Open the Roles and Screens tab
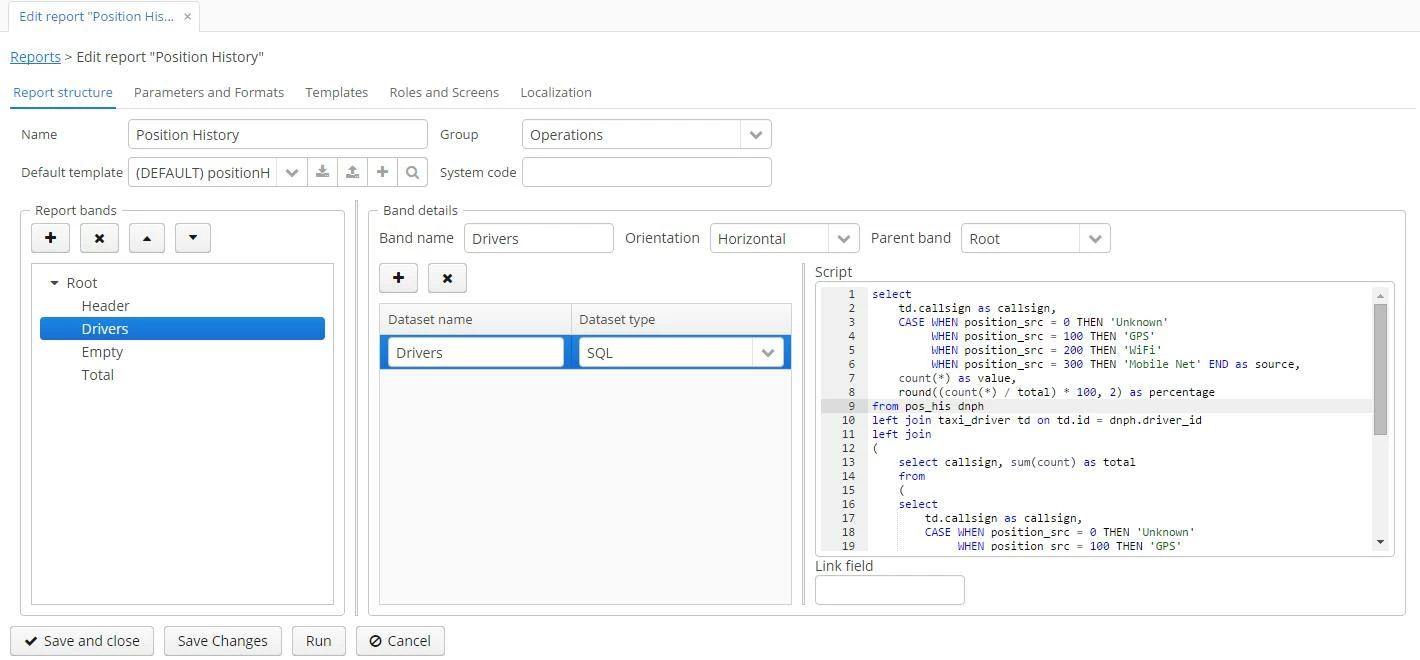 pos(444,92)
